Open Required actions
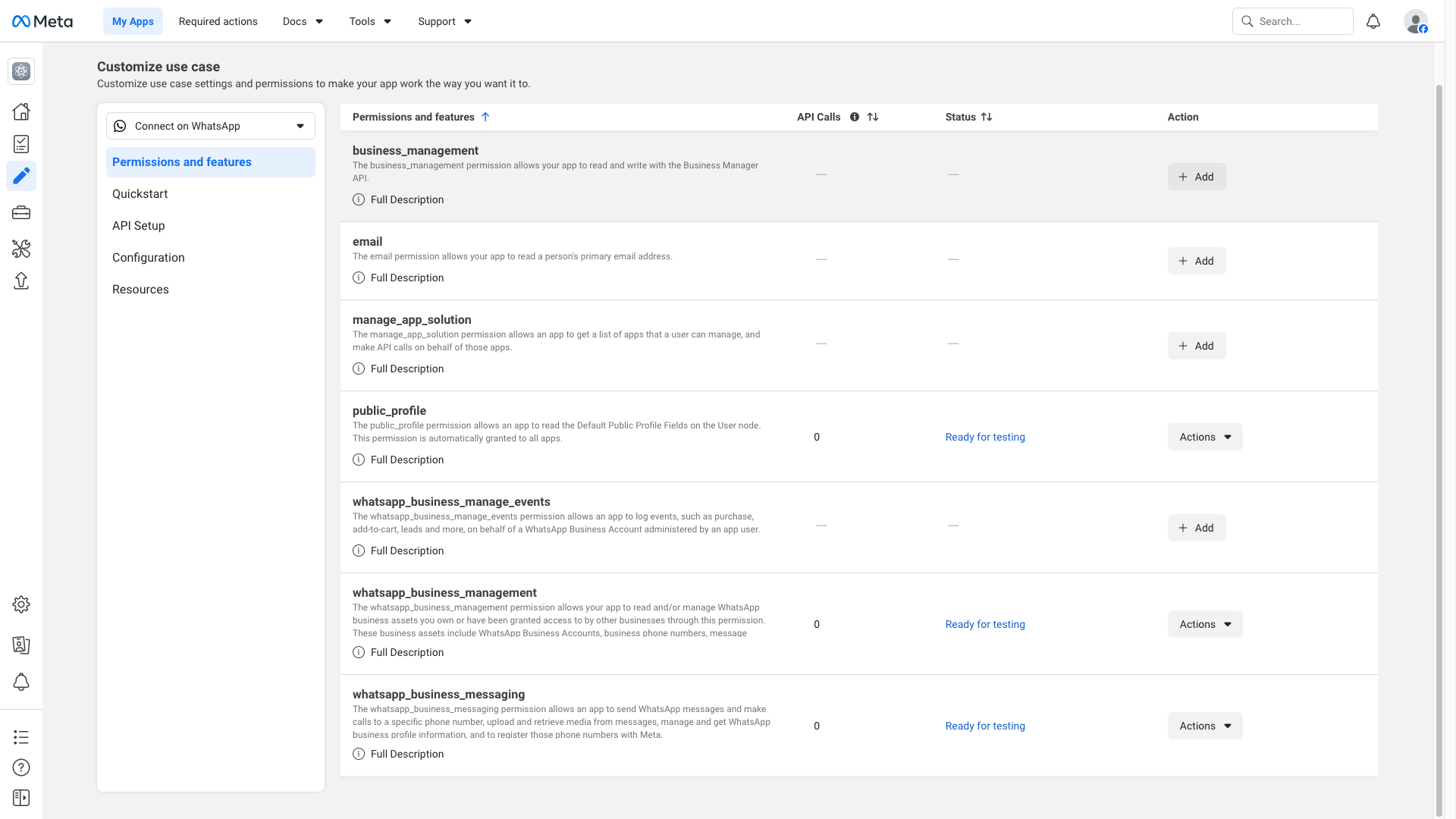The image size is (1456, 819). pyautogui.click(x=218, y=21)
